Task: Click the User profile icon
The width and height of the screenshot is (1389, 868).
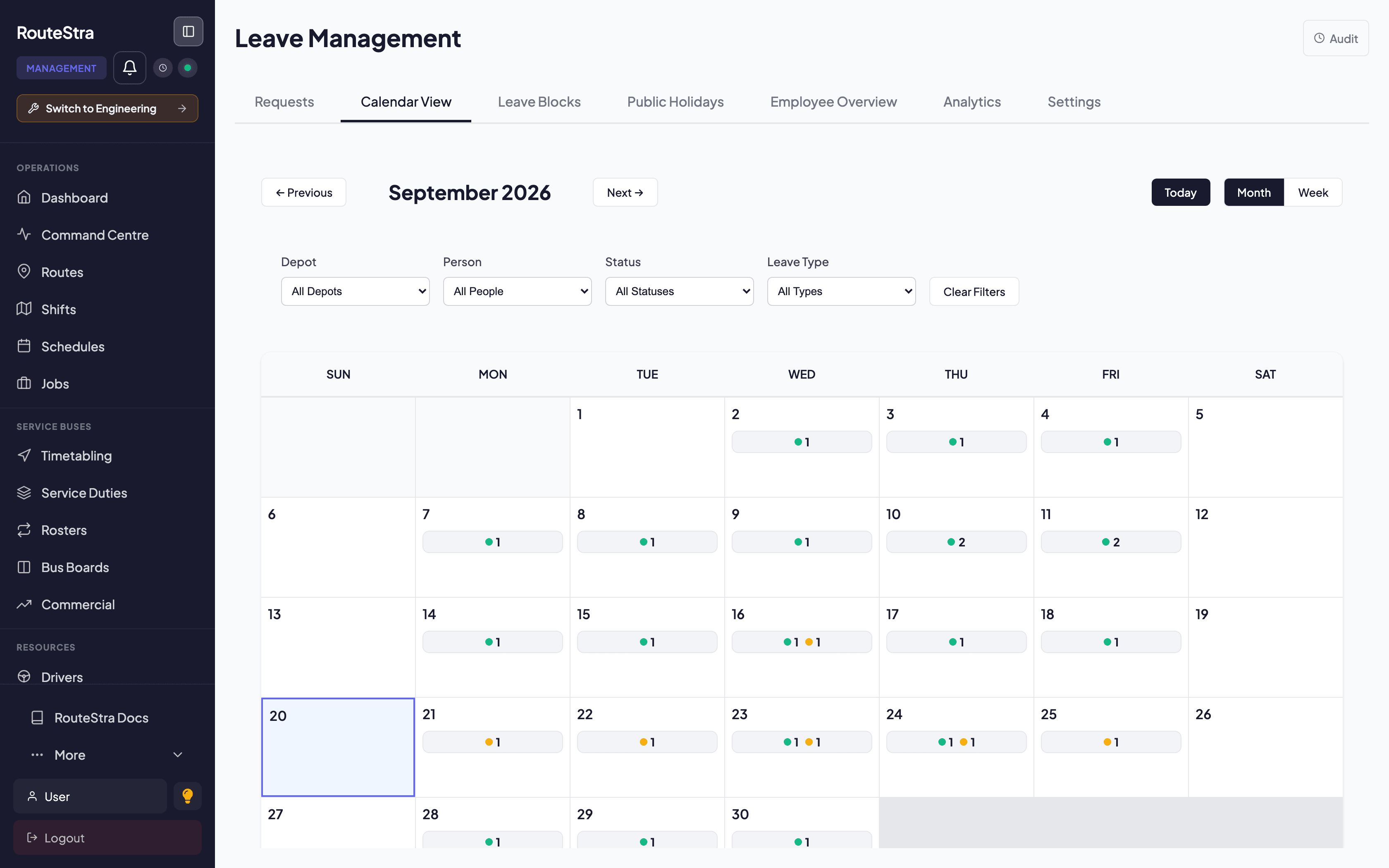Action: point(33,796)
